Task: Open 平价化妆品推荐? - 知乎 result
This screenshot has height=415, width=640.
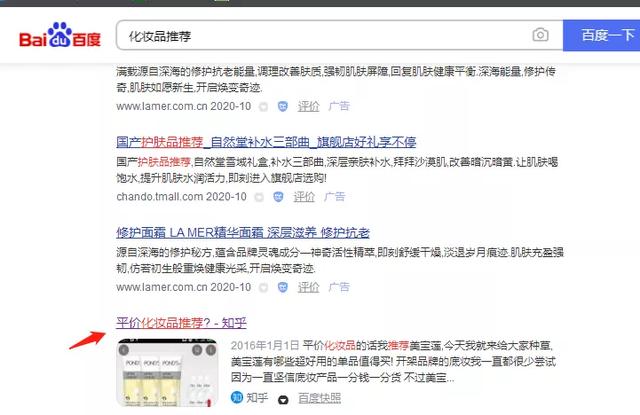Action: (181, 323)
